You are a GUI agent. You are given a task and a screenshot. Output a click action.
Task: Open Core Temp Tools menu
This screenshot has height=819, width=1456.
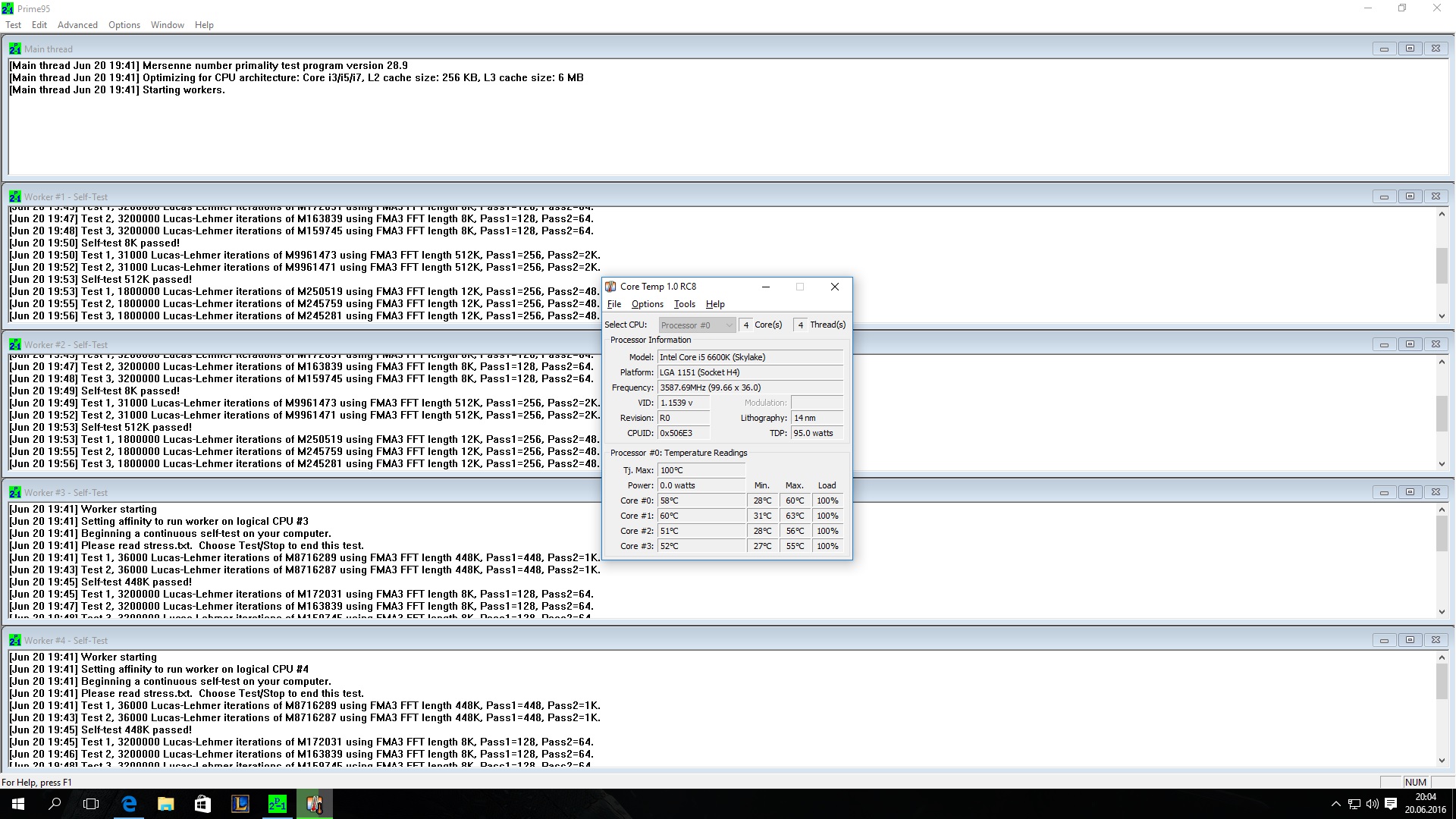(684, 304)
